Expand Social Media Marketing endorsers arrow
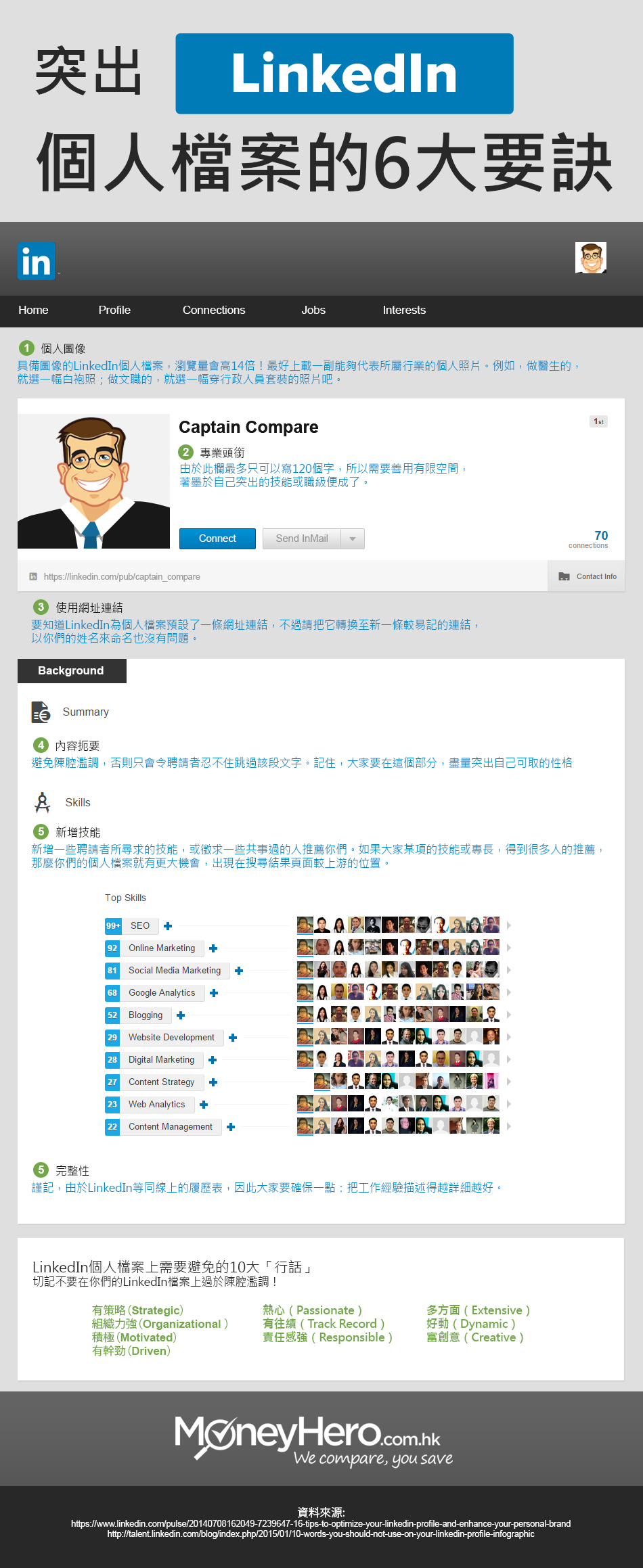This screenshot has height=1568, width=643. [x=508, y=970]
